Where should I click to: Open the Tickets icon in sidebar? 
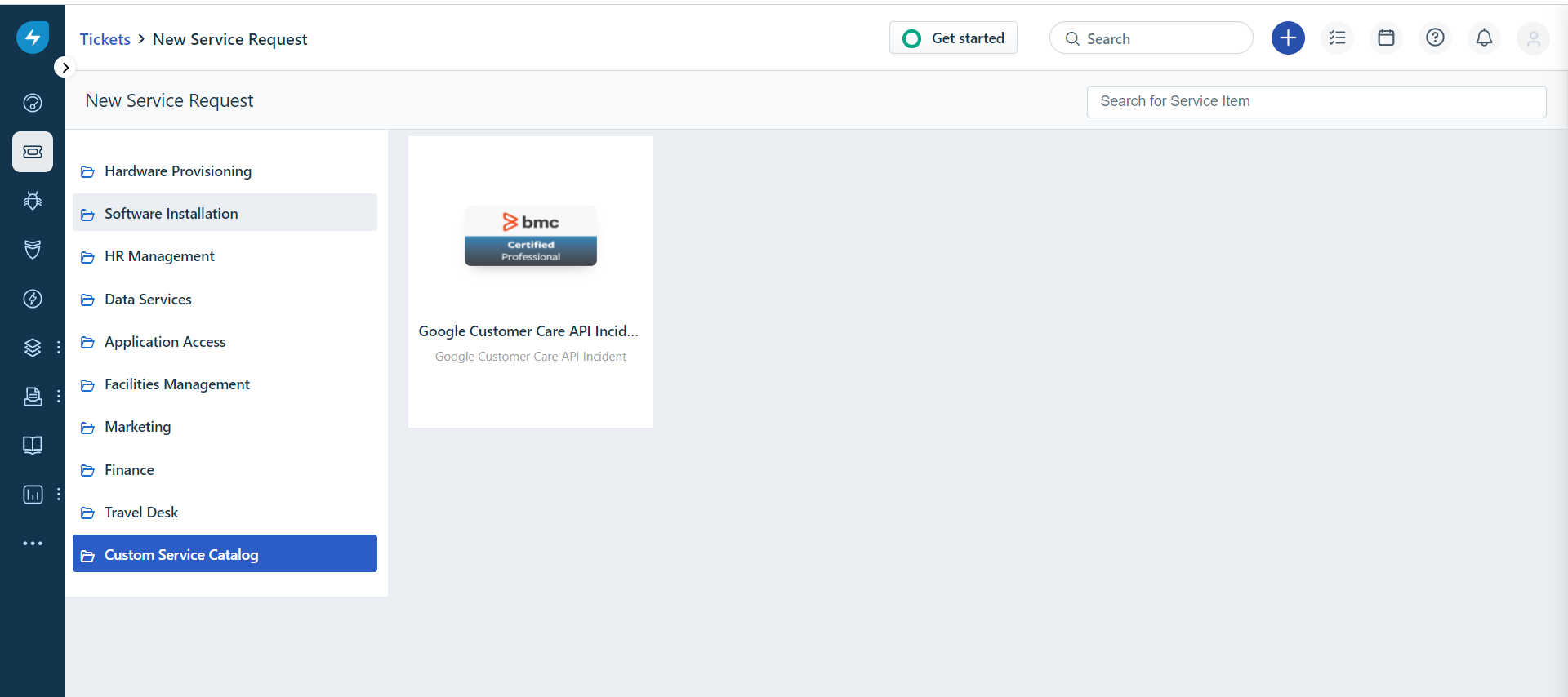33,152
